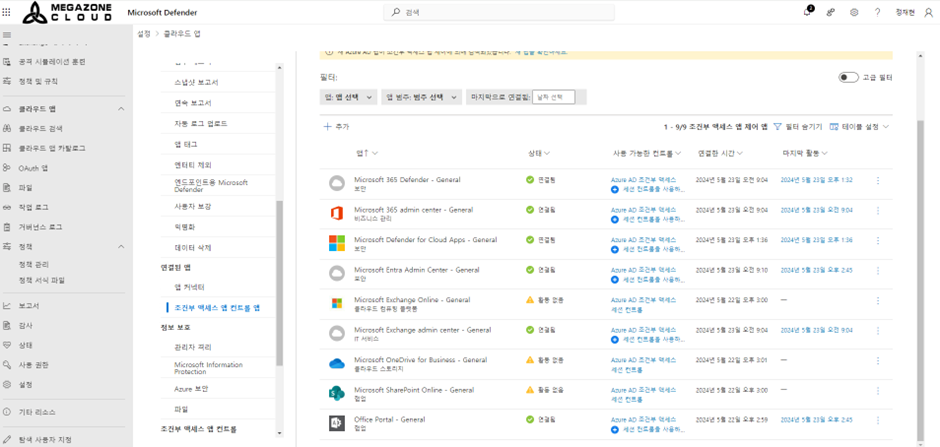Open the help question mark icon
Viewport: 940px width, 447px height.
(877, 13)
